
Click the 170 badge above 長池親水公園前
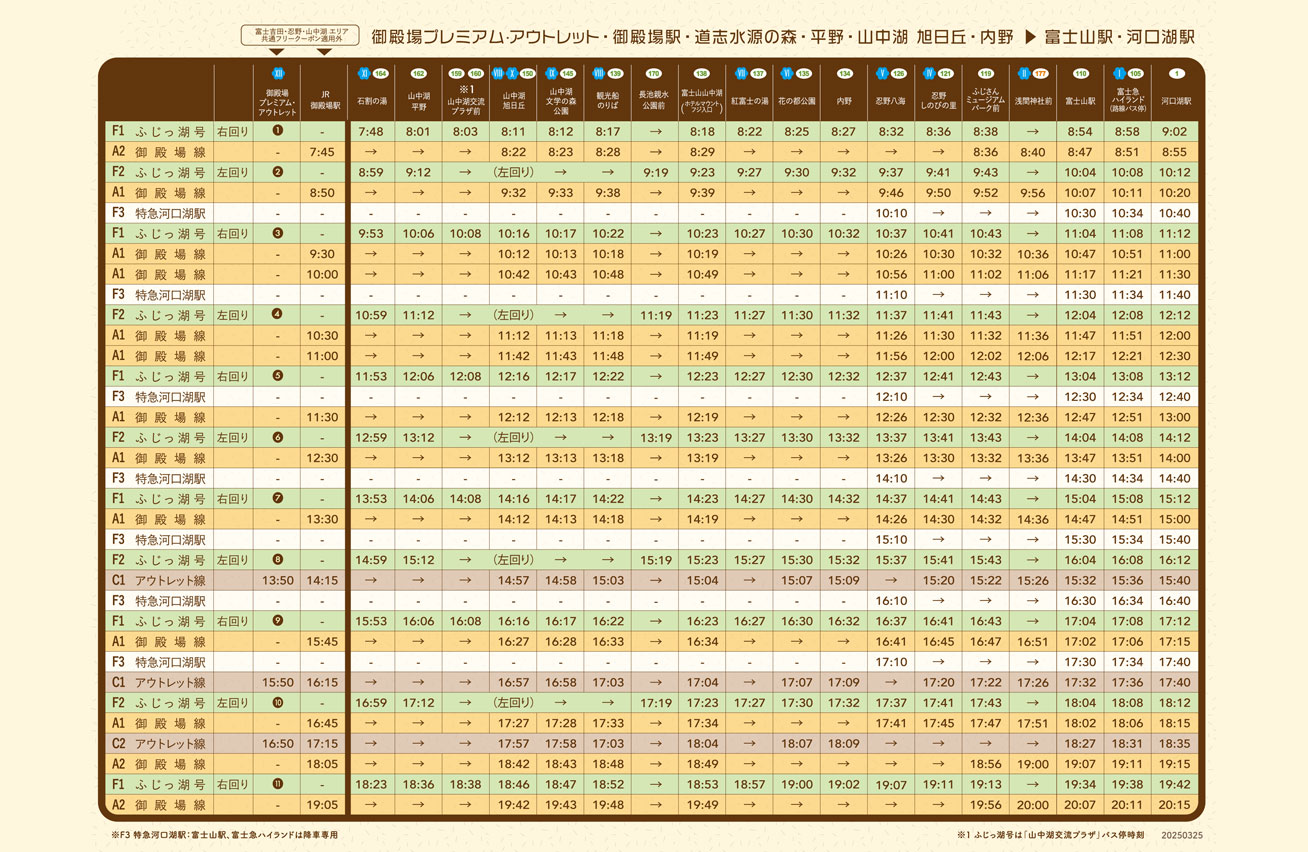click(654, 74)
